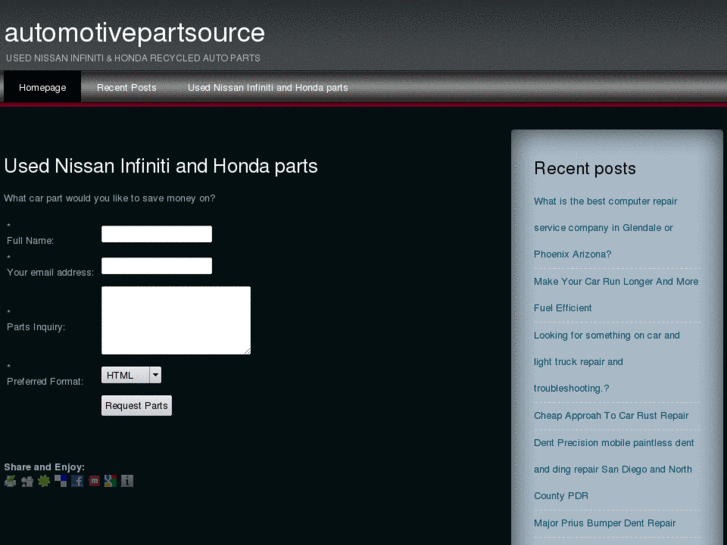Click the Request Parts button
Viewport: 727px width, 545px height.
(x=136, y=405)
